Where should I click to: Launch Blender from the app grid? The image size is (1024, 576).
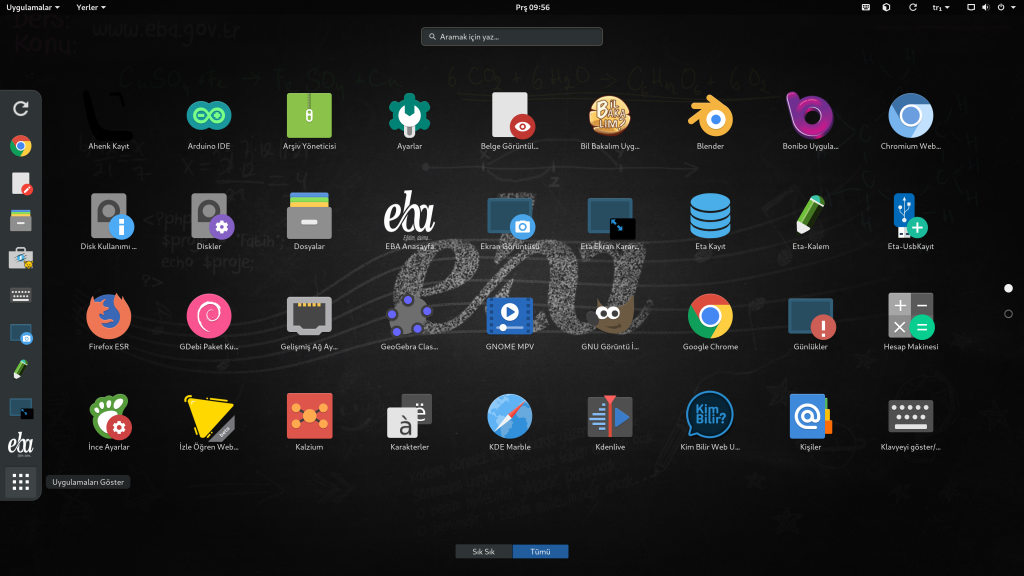[710, 121]
